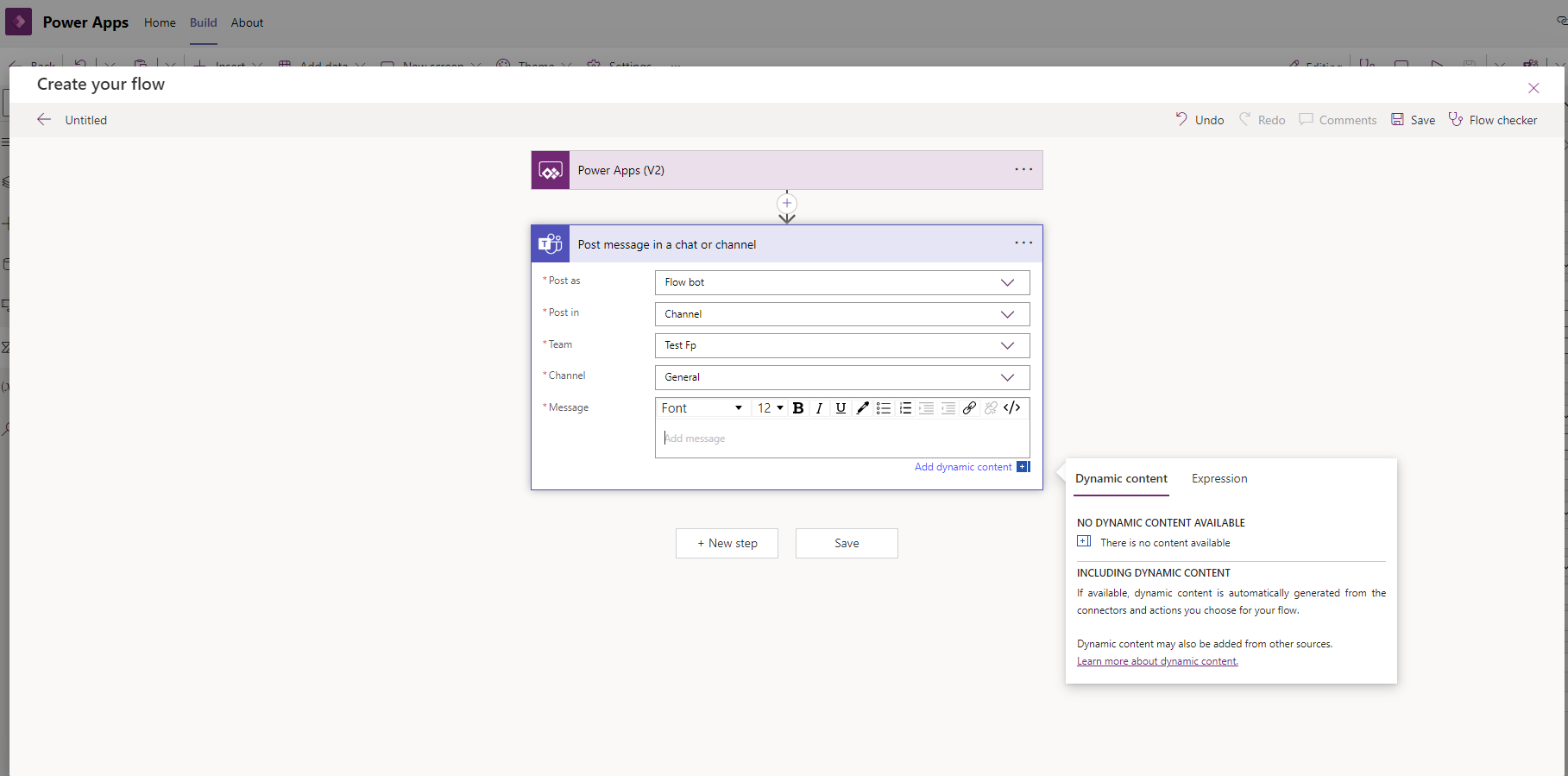This screenshot has height=776, width=1568.
Task: Click the remove link icon
Action: 991,408
